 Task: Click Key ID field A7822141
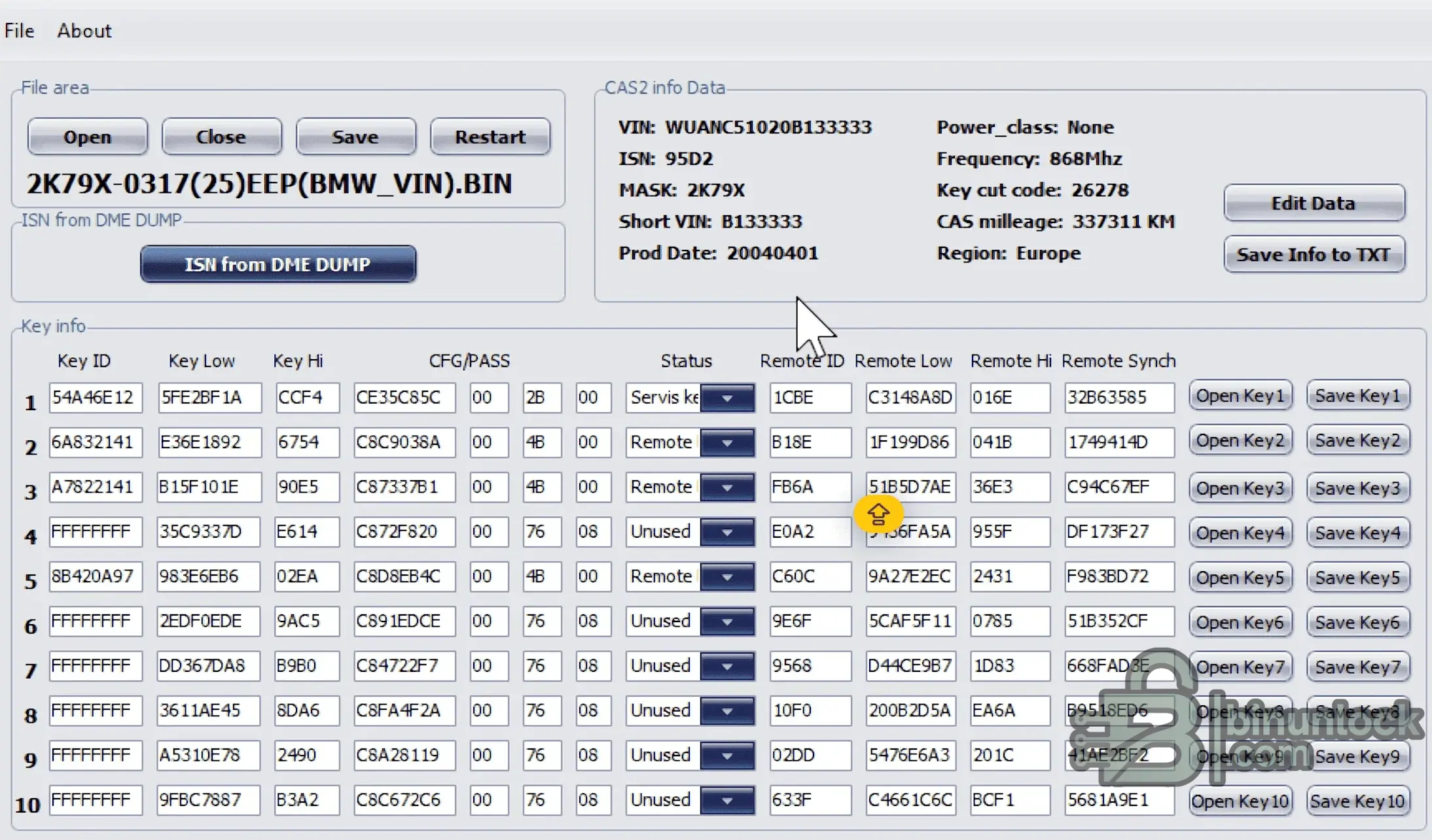(96, 487)
